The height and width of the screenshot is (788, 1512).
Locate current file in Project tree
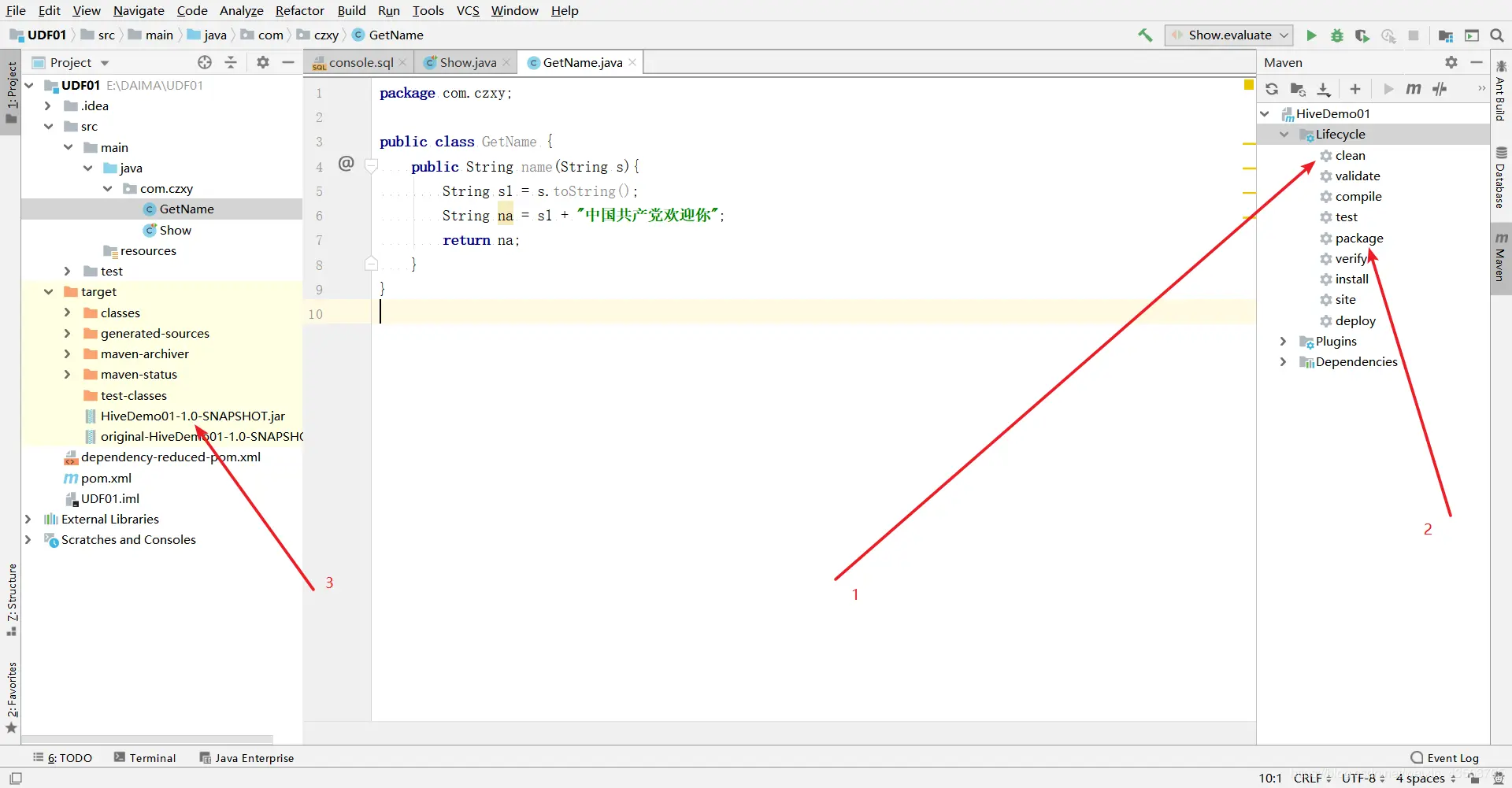[x=205, y=62]
